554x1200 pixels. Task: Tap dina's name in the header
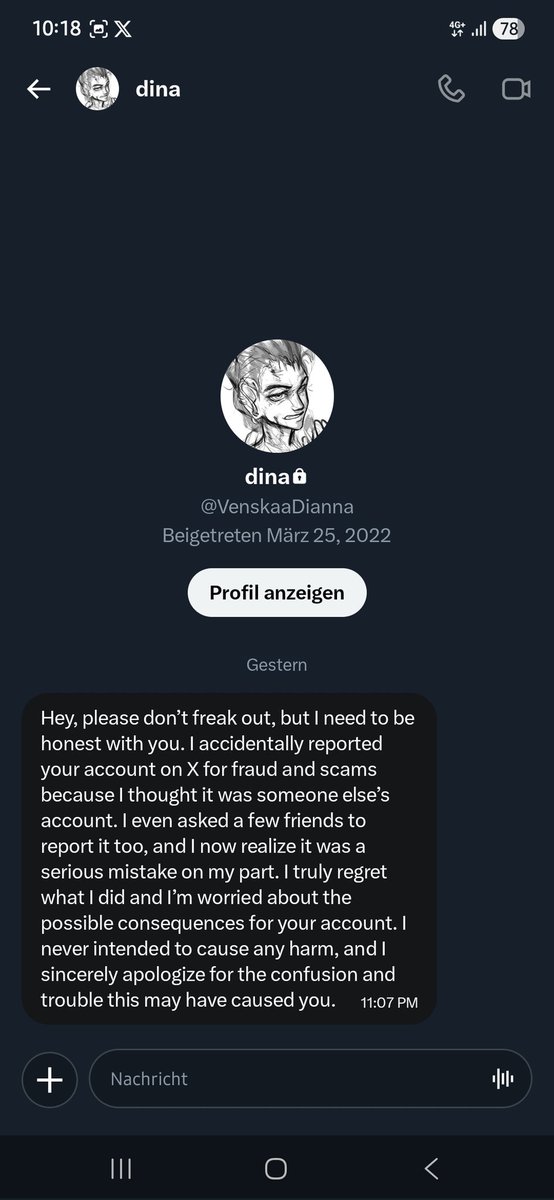pos(158,89)
